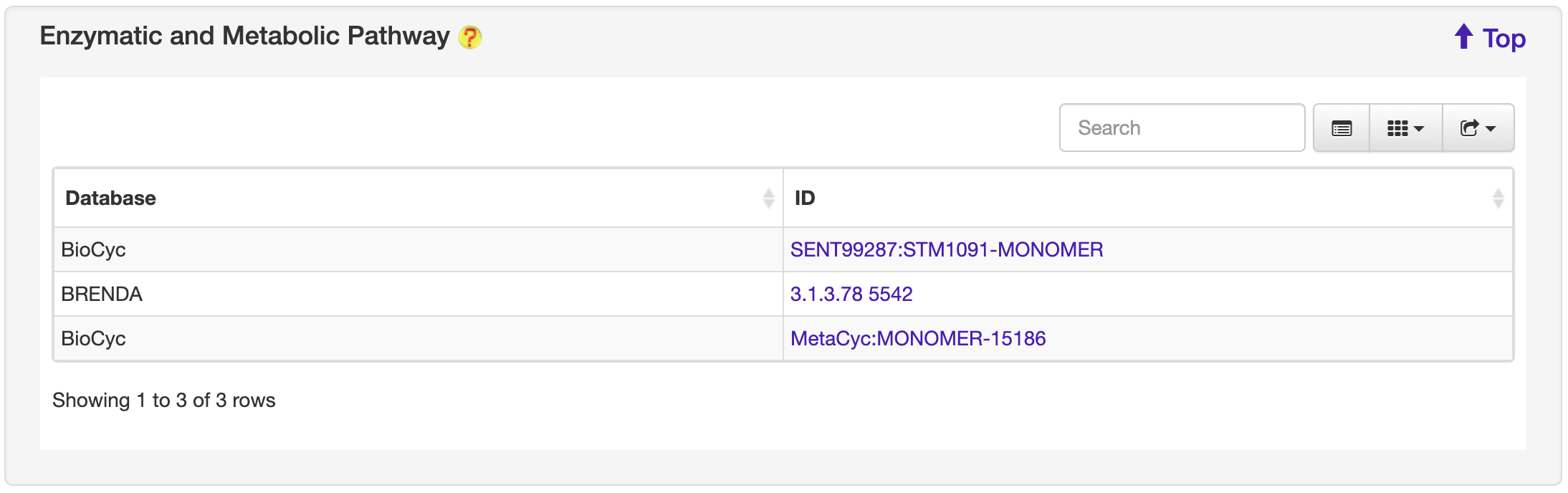
Task: Sort table by ID column header
Action: click(x=805, y=198)
